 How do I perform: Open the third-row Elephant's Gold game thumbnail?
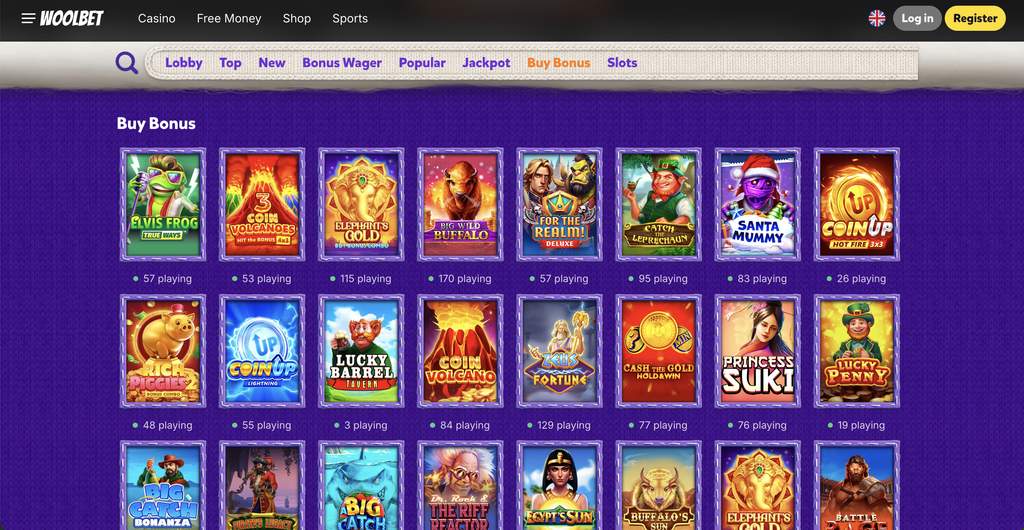point(758,486)
